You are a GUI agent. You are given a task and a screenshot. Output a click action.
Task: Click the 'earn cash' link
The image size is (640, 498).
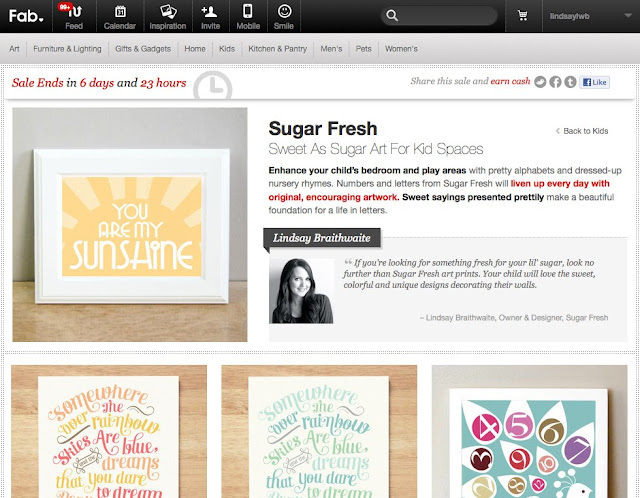tap(510, 81)
